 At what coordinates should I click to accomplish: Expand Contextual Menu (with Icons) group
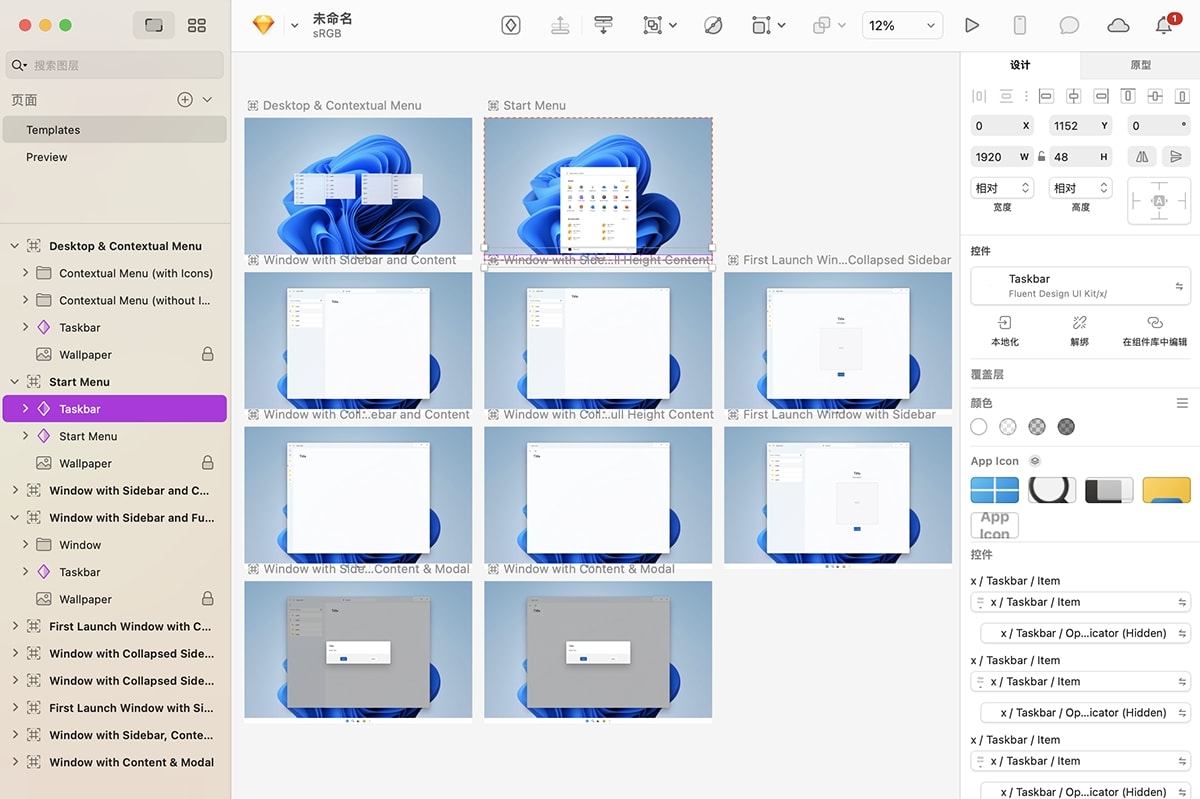coord(26,273)
